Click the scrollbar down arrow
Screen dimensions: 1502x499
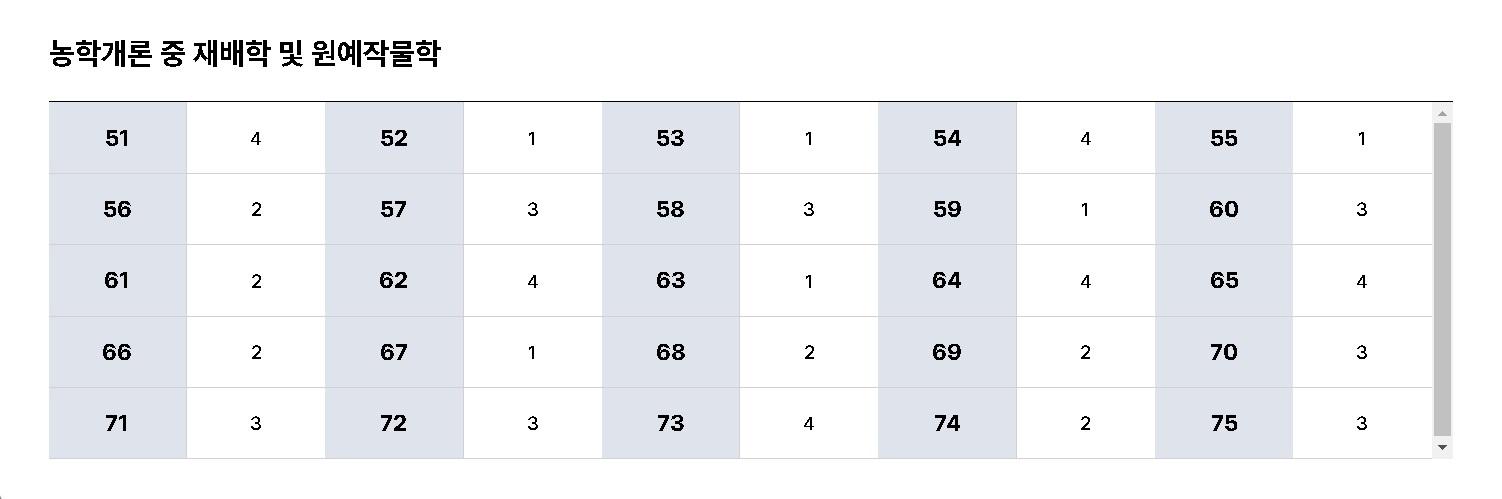pos(1442,448)
